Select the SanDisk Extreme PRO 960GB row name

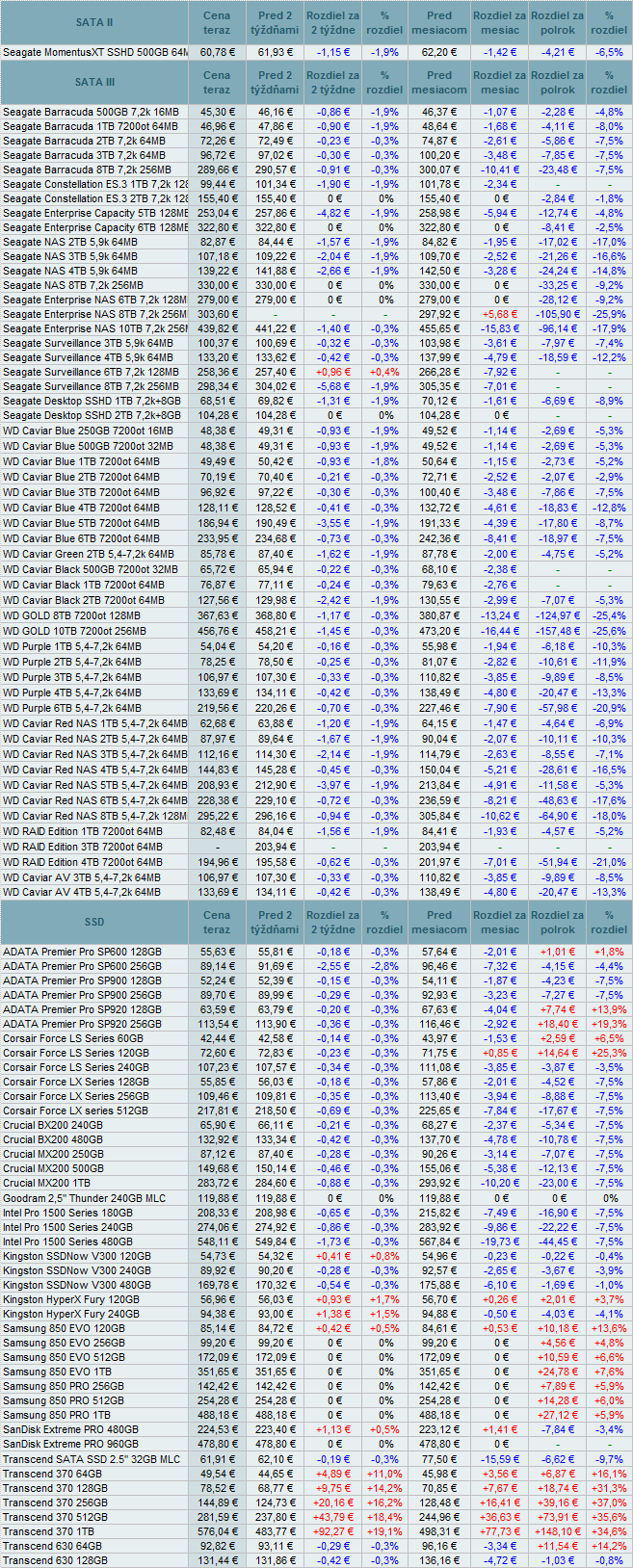(70, 1444)
